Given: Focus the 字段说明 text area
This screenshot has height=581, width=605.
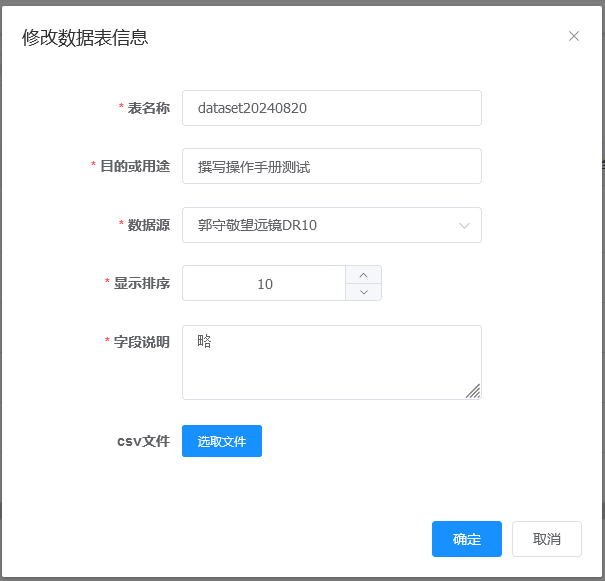Looking at the screenshot, I should (331, 362).
